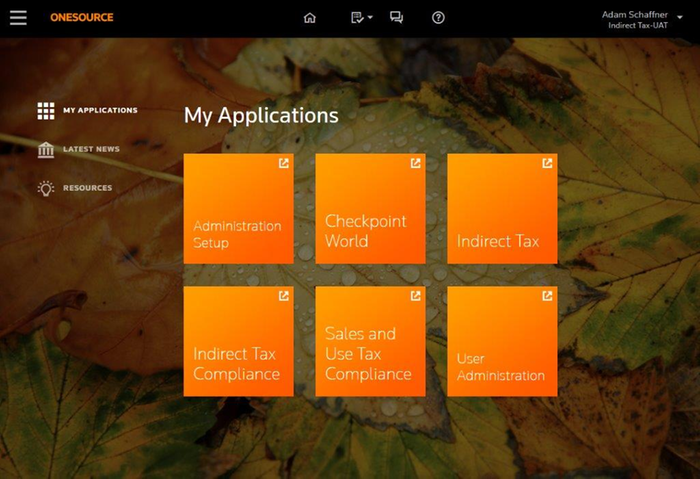Click the Help question mark icon

[438, 18]
